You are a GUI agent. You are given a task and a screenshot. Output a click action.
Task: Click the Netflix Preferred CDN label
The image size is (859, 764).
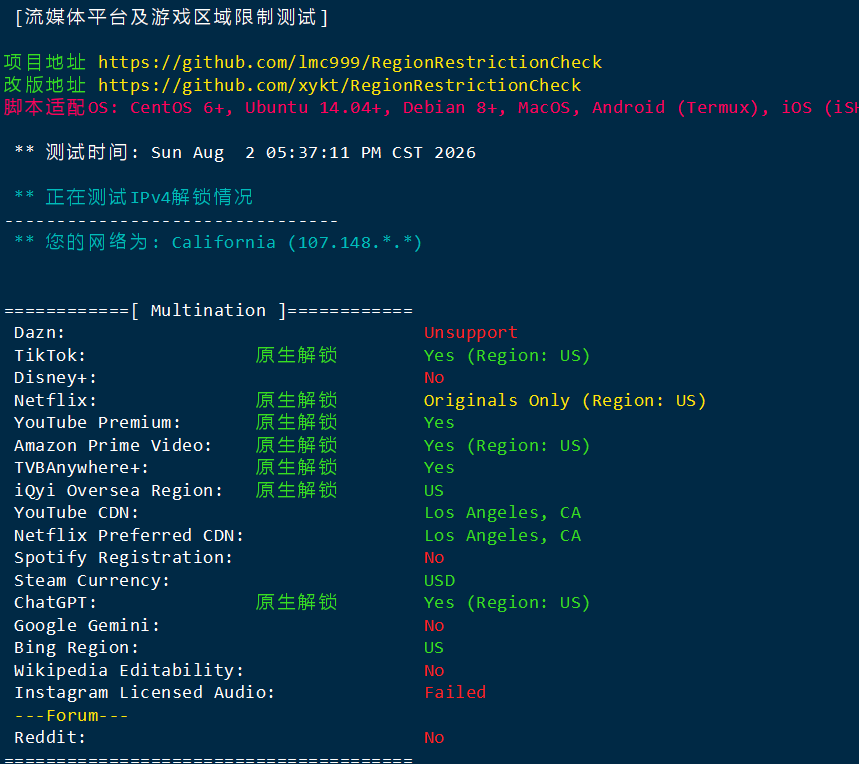pos(129,535)
